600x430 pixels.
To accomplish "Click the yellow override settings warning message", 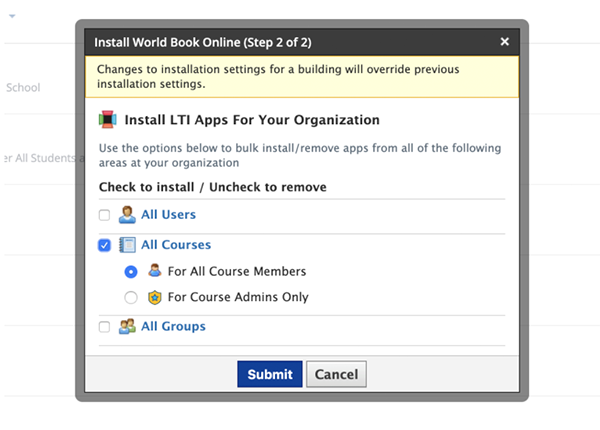I will point(302,77).
